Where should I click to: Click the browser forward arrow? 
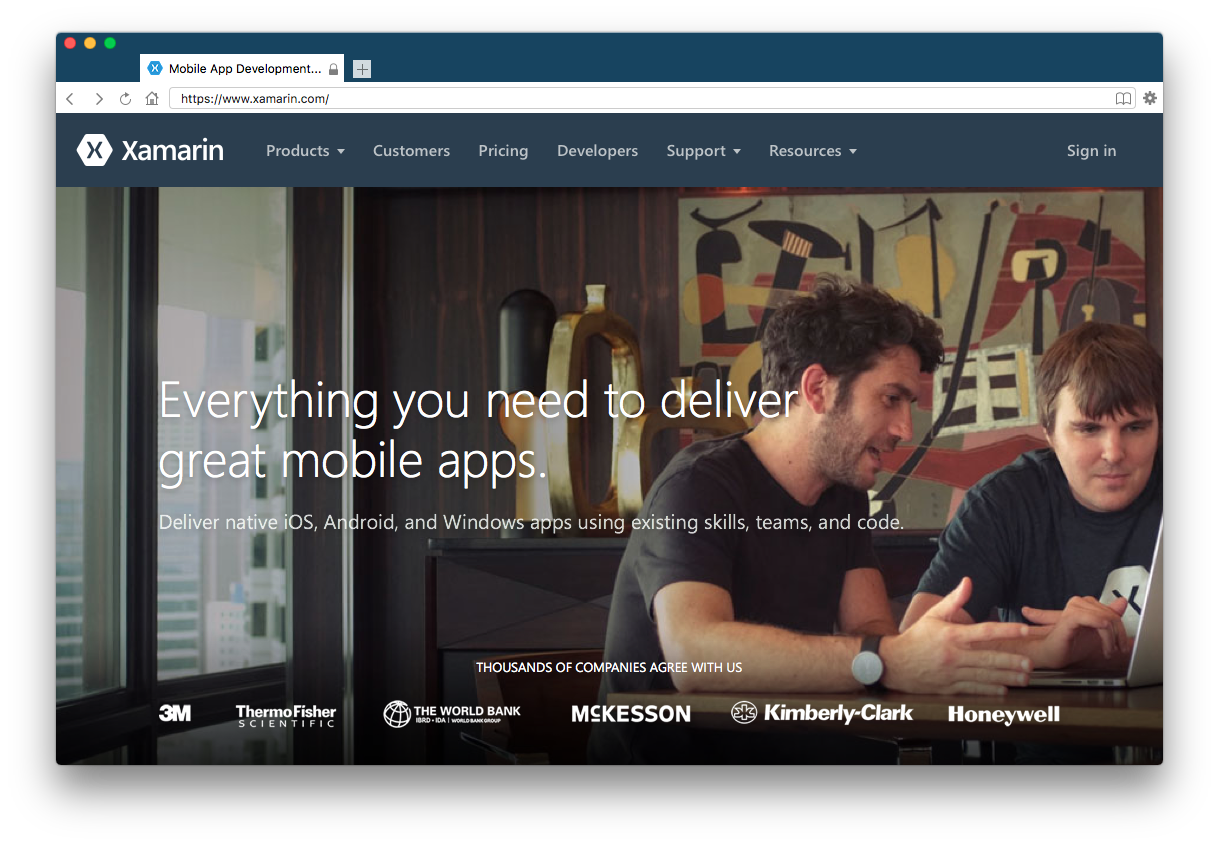[x=98, y=99]
